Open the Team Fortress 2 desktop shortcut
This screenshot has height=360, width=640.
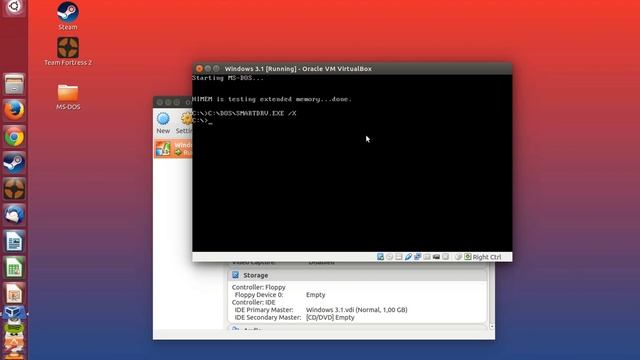point(68,51)
